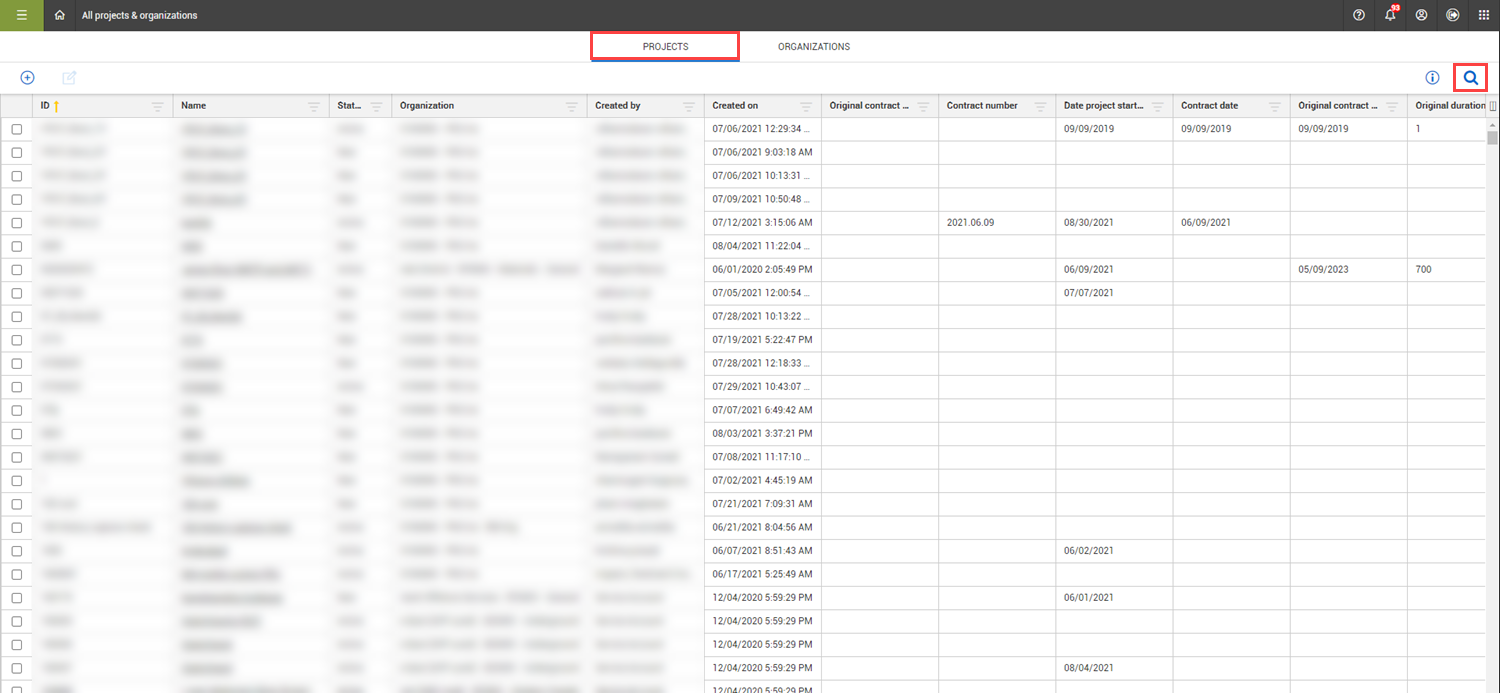Open the Name column filter menu
The width and height of the screenshot is (1500, 693).
click(314, 106)
